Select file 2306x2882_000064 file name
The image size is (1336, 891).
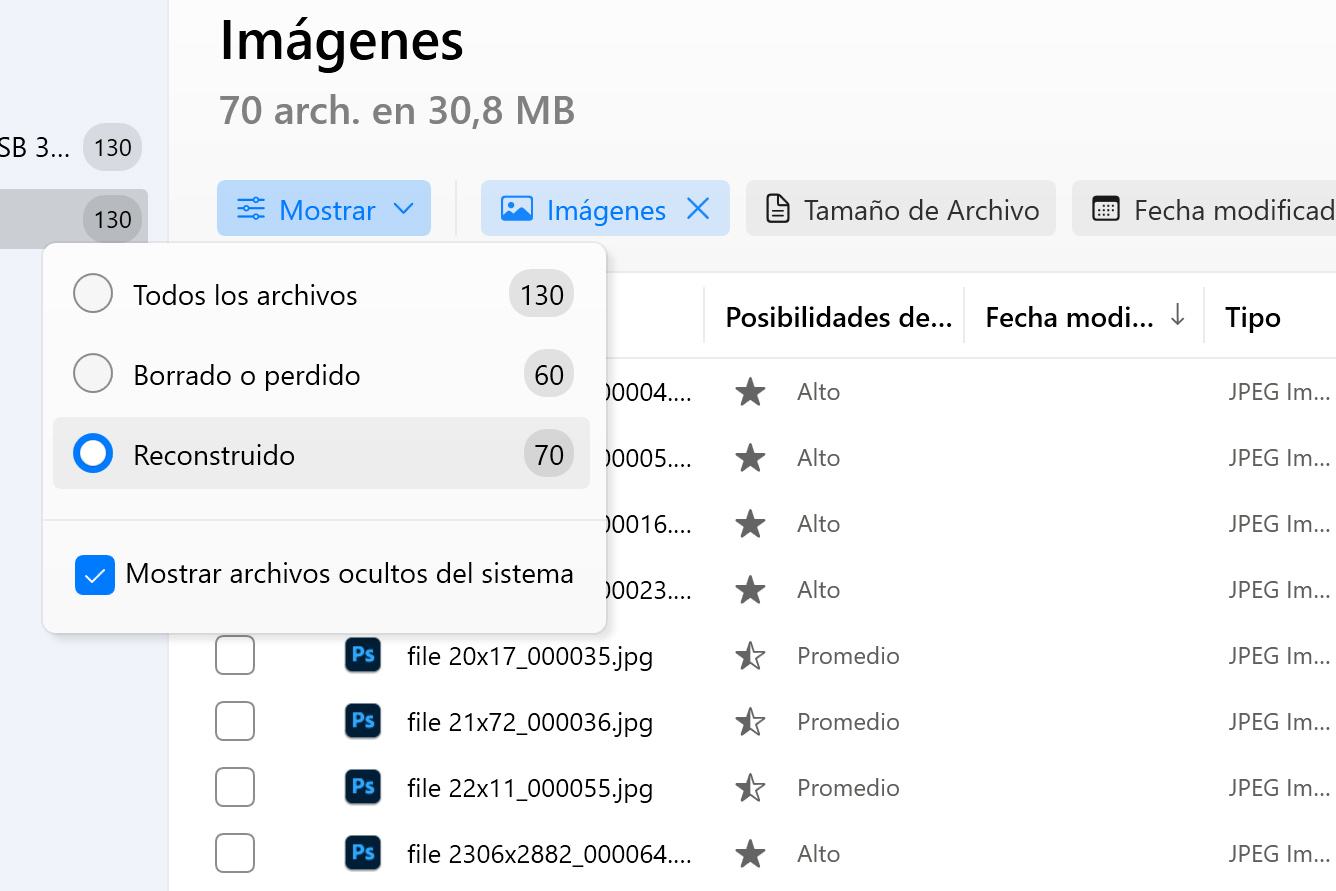click(x=550, y=855)
